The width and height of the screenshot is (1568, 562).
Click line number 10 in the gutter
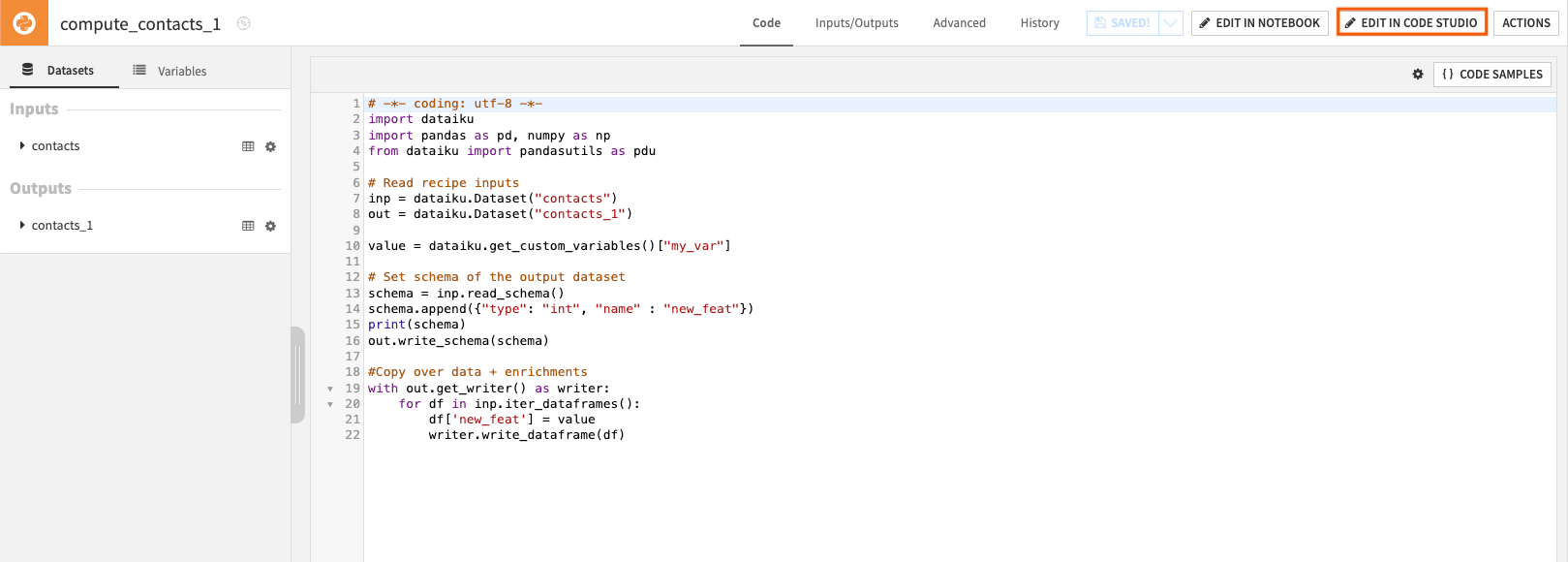pyautogui.click(x=352, y=246)
